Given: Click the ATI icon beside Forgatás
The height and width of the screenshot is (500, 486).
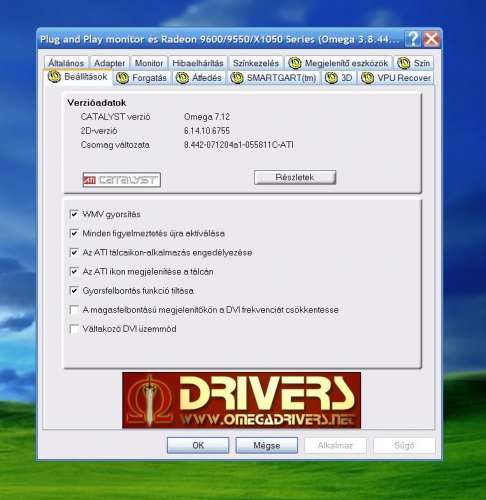Looking at the screenshot, I should 122,78.
